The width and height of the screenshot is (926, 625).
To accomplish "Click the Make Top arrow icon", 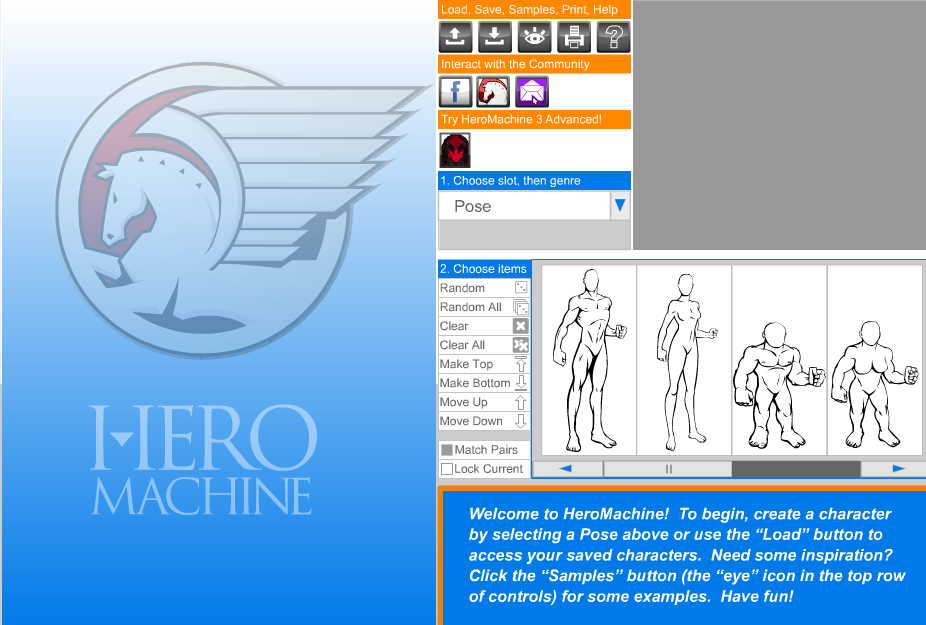I will tap(521, 364).
